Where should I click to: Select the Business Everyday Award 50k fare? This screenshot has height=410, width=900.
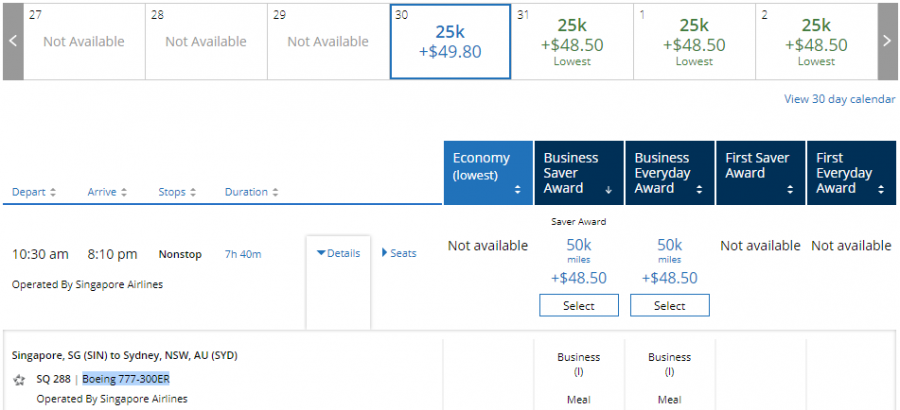point(669,306)
